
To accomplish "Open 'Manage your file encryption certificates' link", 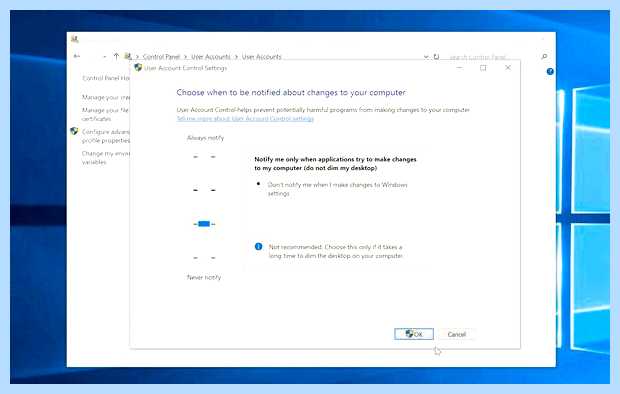I will click(x=105, y=114).
